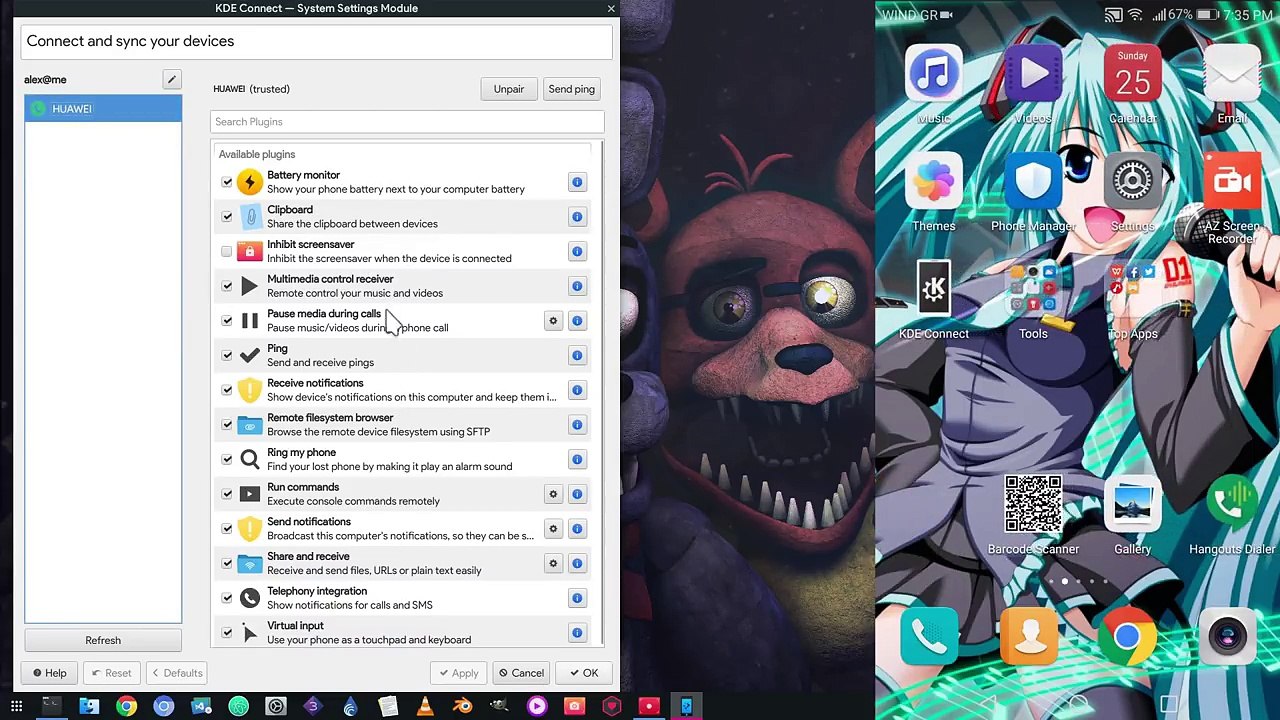Open Settings app on phone
1280x720 pixels.
[x=1132, y=192]
